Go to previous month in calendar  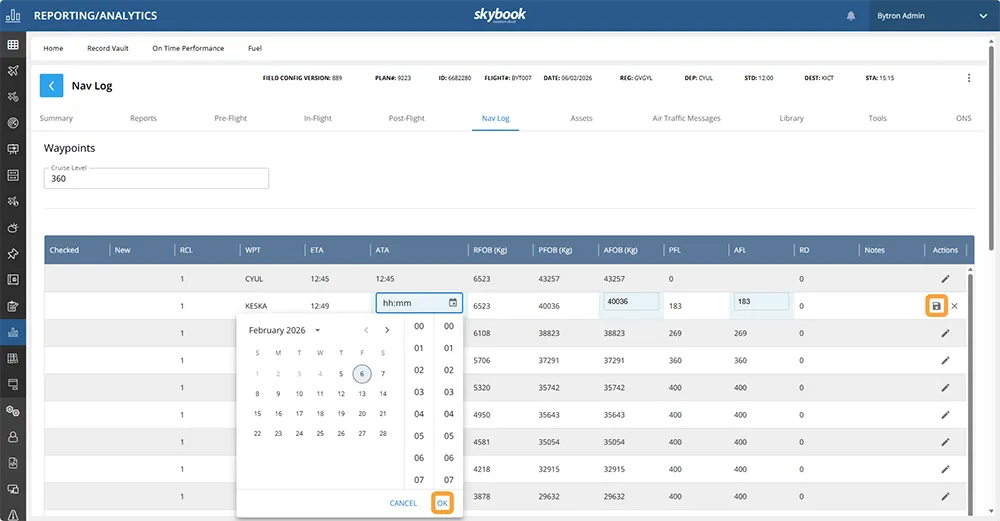click(x=366, y=330)
